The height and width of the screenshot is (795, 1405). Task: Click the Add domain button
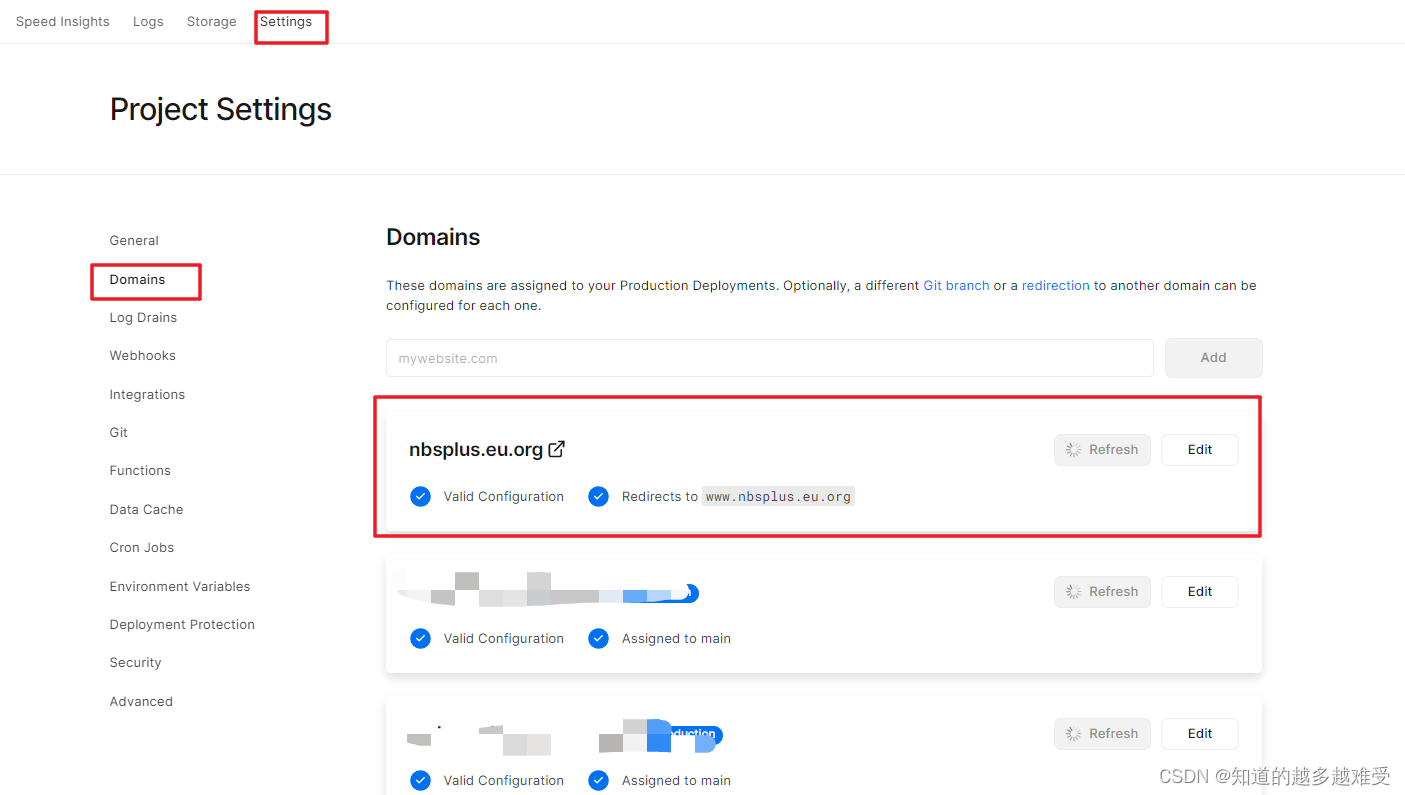tap(1213, 357)
